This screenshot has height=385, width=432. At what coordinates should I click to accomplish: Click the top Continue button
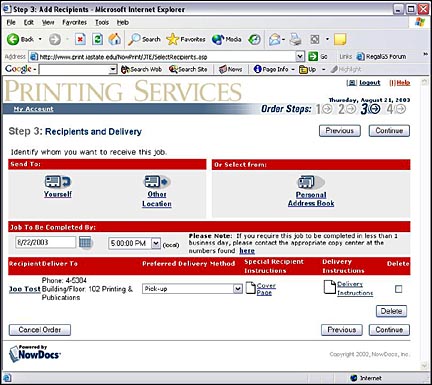pyautogui.click(x=389, y=131)
